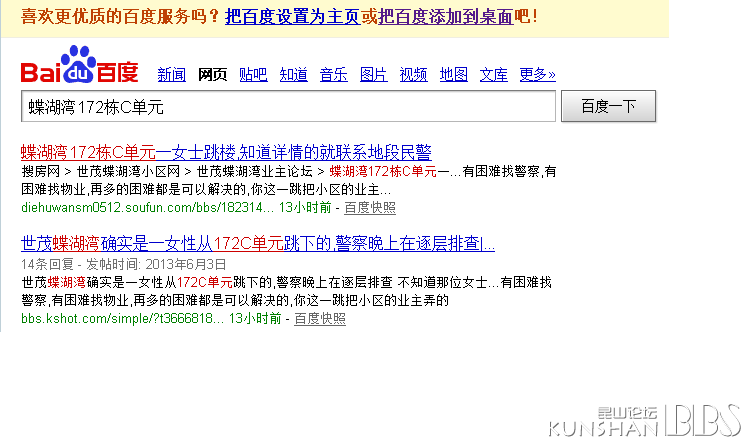
Task: Open 把百度添加到桌面 link
Action: coord(446,17)
